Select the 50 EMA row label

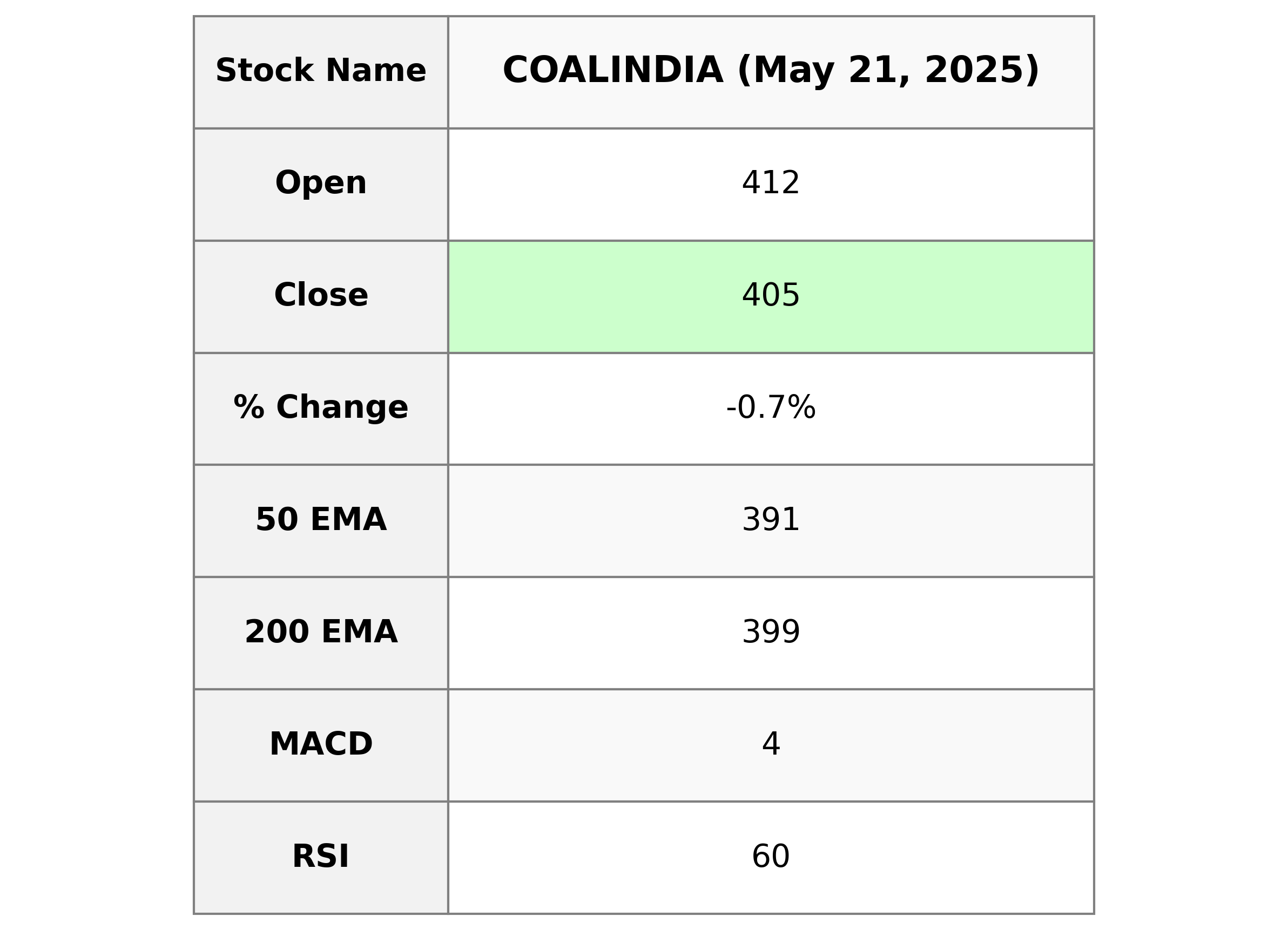click(x=320, y=520)
